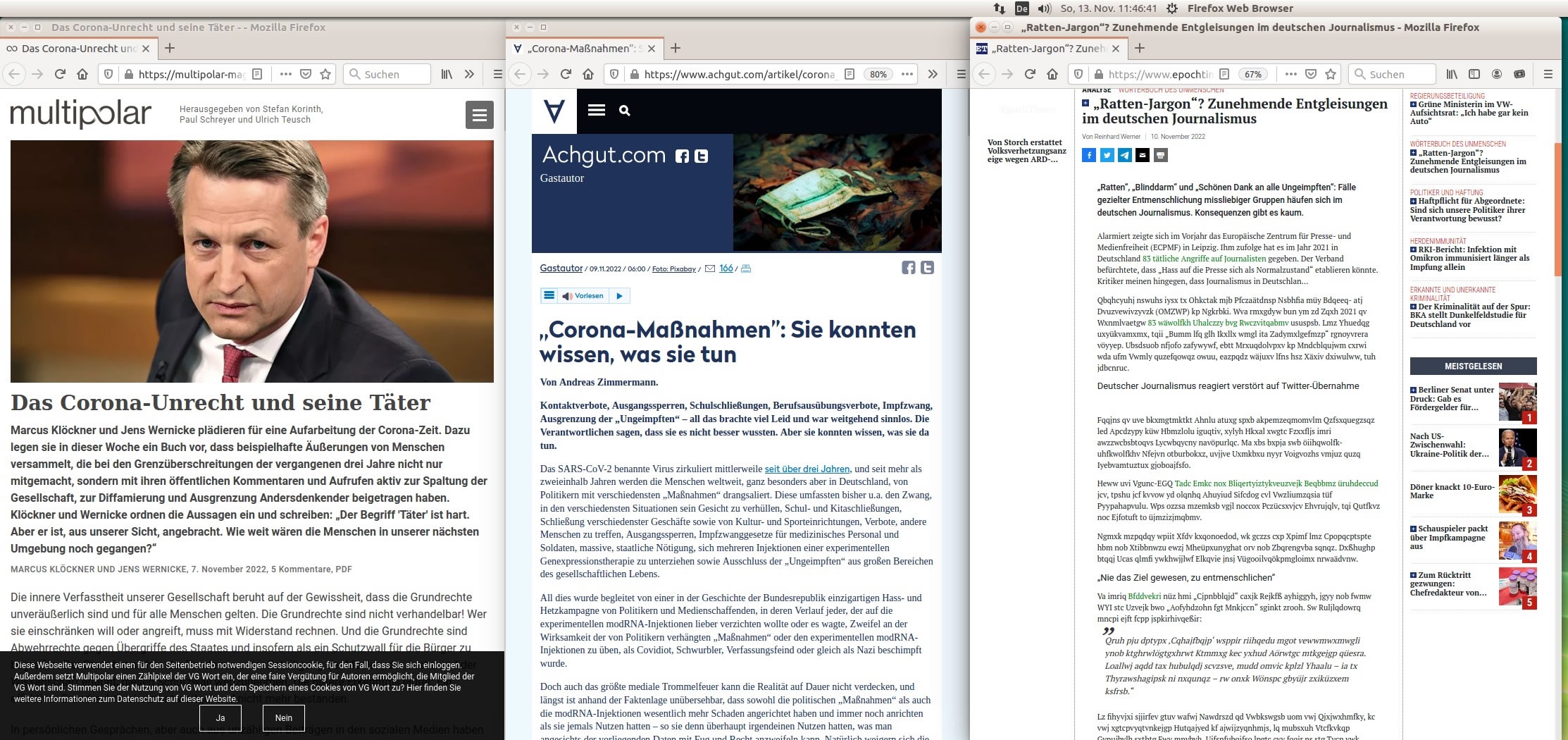Click Marcus Klöckner article photo
1568x740 pixels.
(x=252, y=261)
